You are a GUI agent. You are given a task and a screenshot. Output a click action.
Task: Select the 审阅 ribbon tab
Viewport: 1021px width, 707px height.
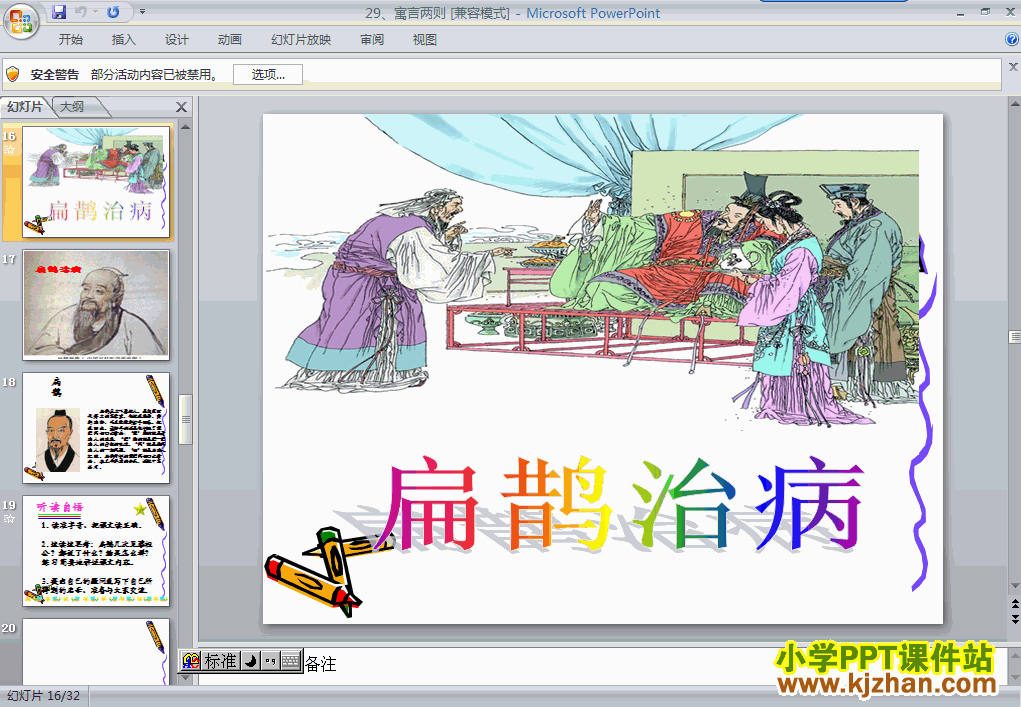tap(372, 40)
